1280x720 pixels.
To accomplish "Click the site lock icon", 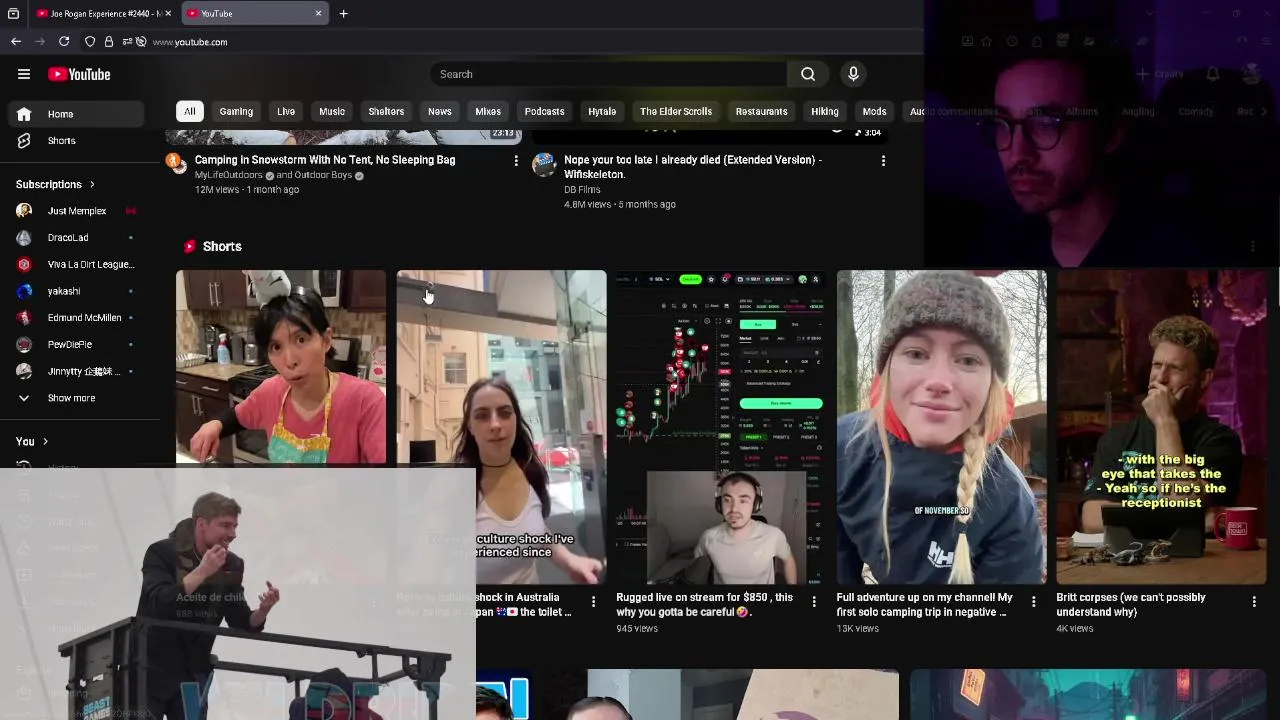I will coord(108,41).
